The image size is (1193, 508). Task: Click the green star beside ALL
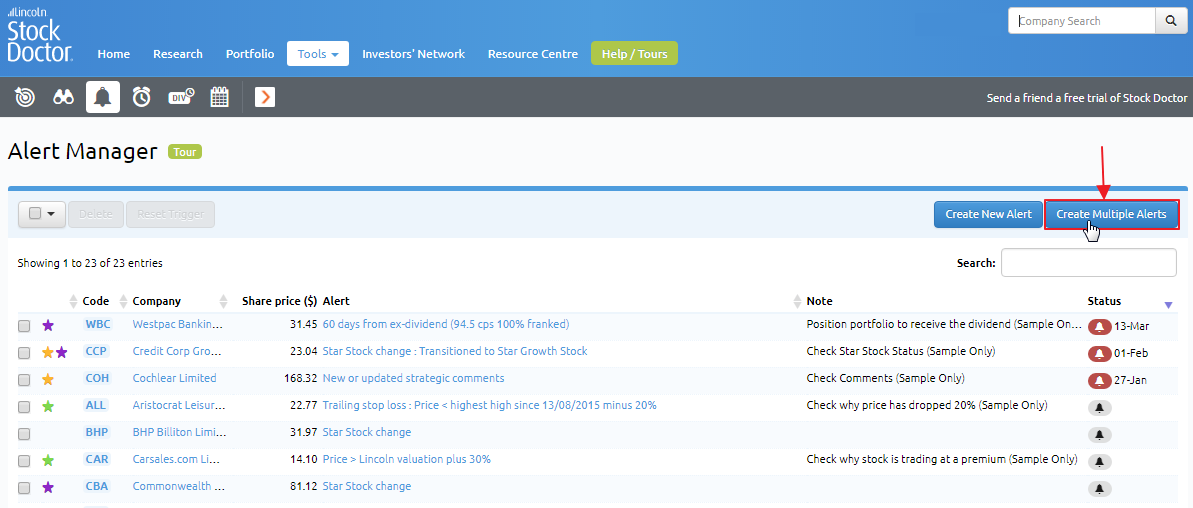click(48, 406)
